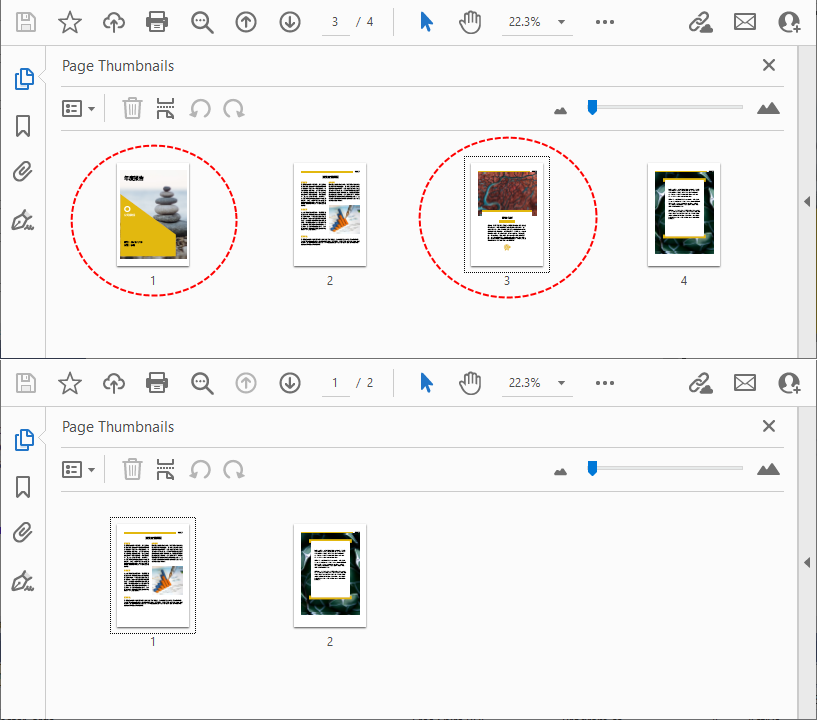Screen dimensions: 817x720
Task: Go to previous page in upper window
Action: pos(246,22)
